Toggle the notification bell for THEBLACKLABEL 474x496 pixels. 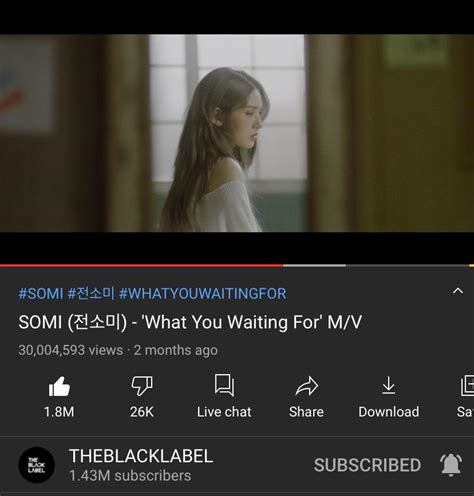[451, 465]
